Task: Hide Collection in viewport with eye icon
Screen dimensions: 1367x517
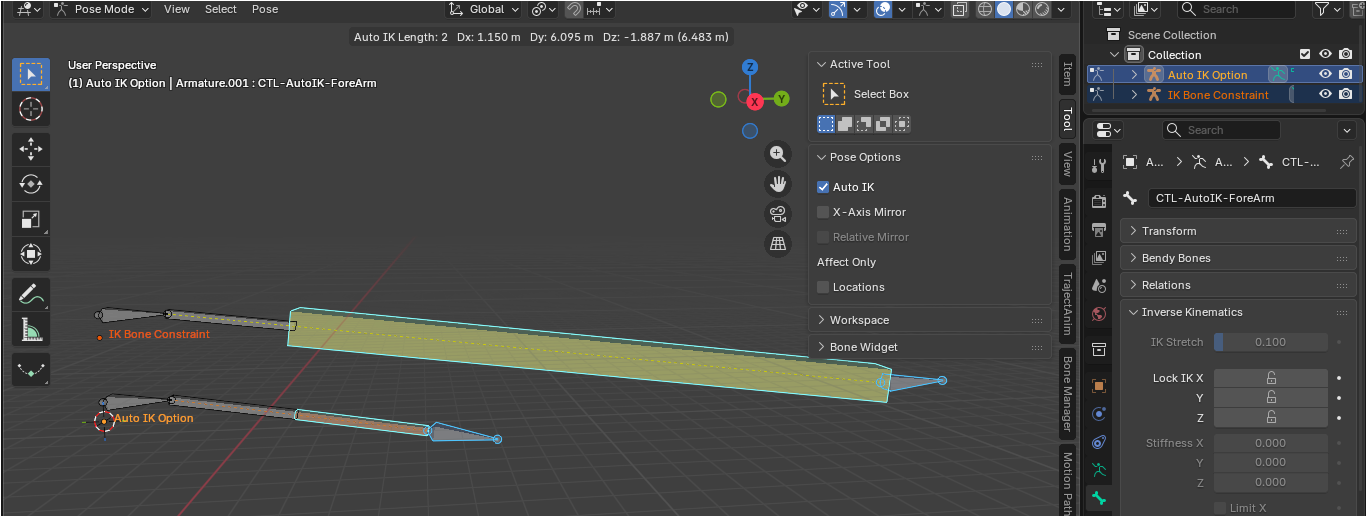Action: coord(1325,54)
